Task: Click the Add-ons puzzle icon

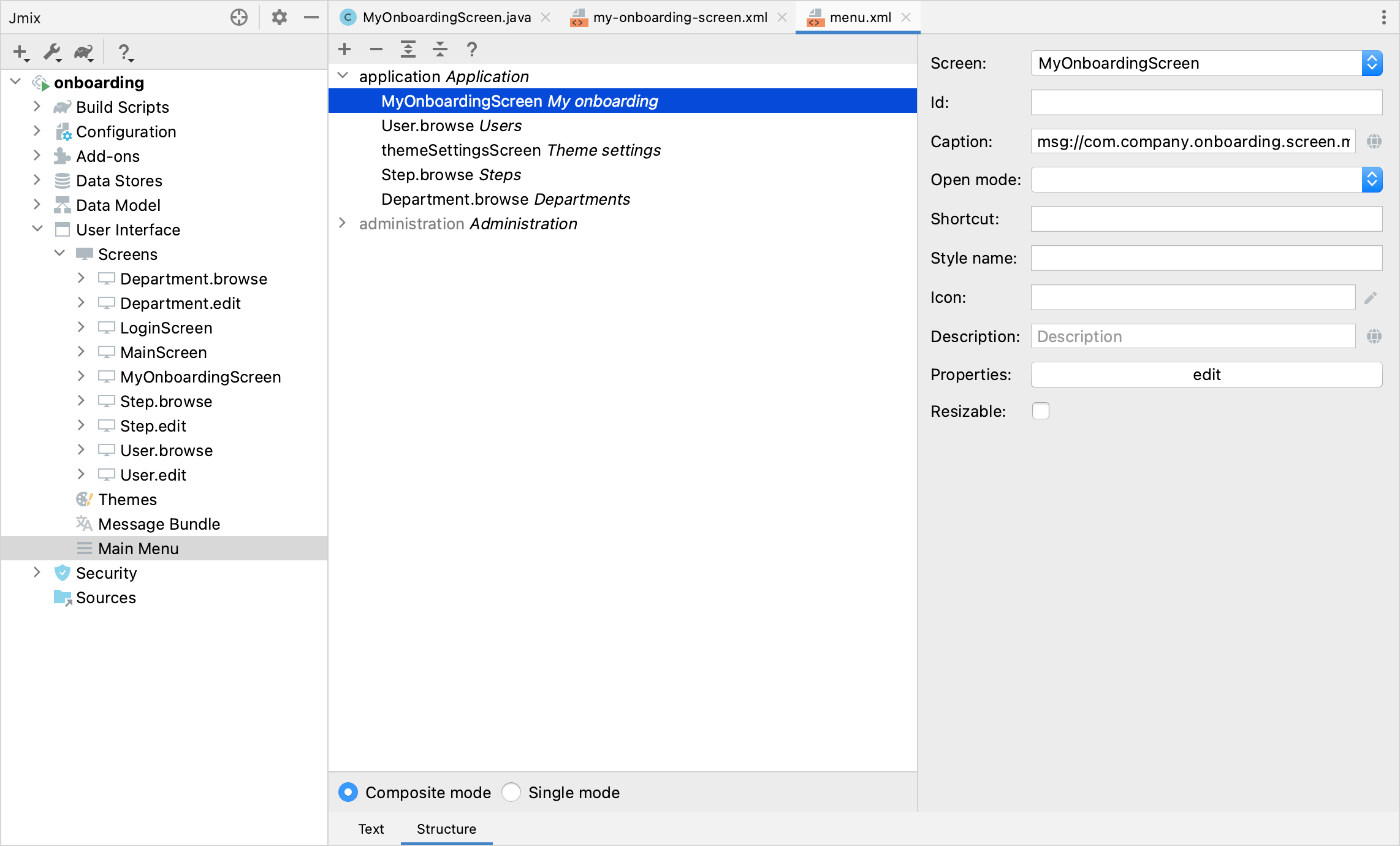Action: (x=63, y=156)
